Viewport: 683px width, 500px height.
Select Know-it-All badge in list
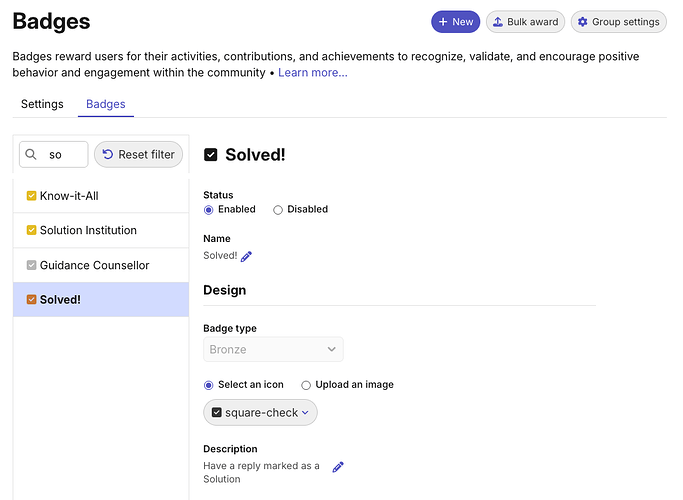pyautogui.click(x=101, y=196)
